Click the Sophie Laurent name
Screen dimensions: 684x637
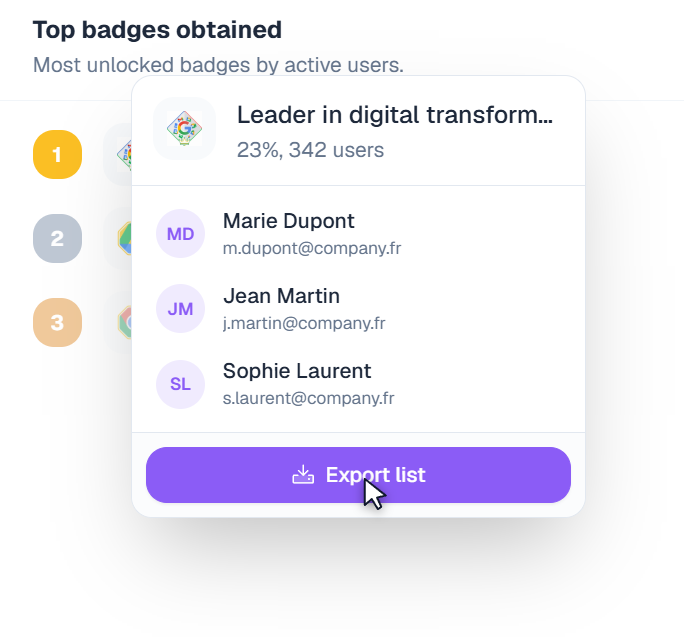(297, 371)
